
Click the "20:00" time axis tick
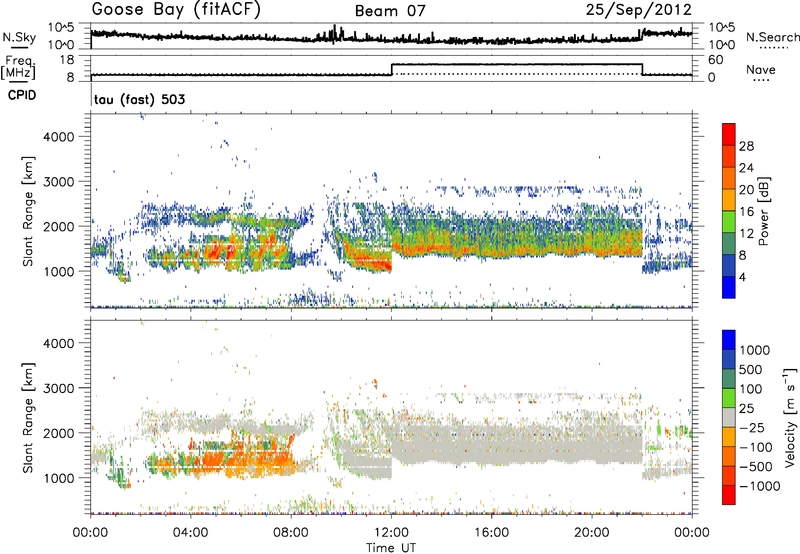[592, 533]
